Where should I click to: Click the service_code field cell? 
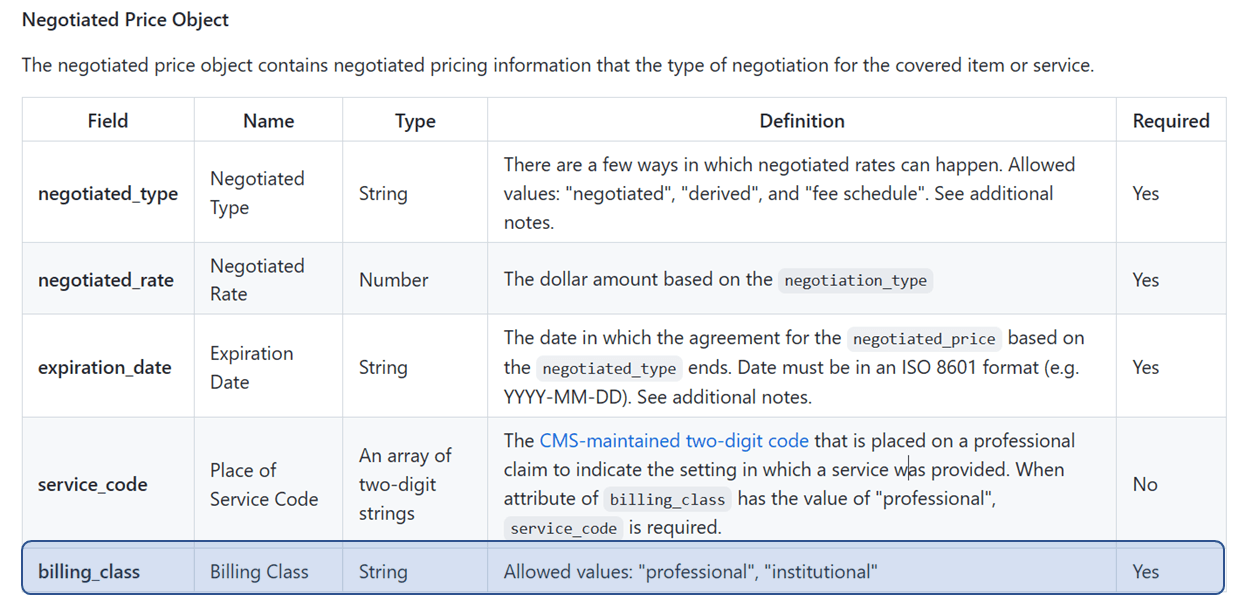coord(93,484)
